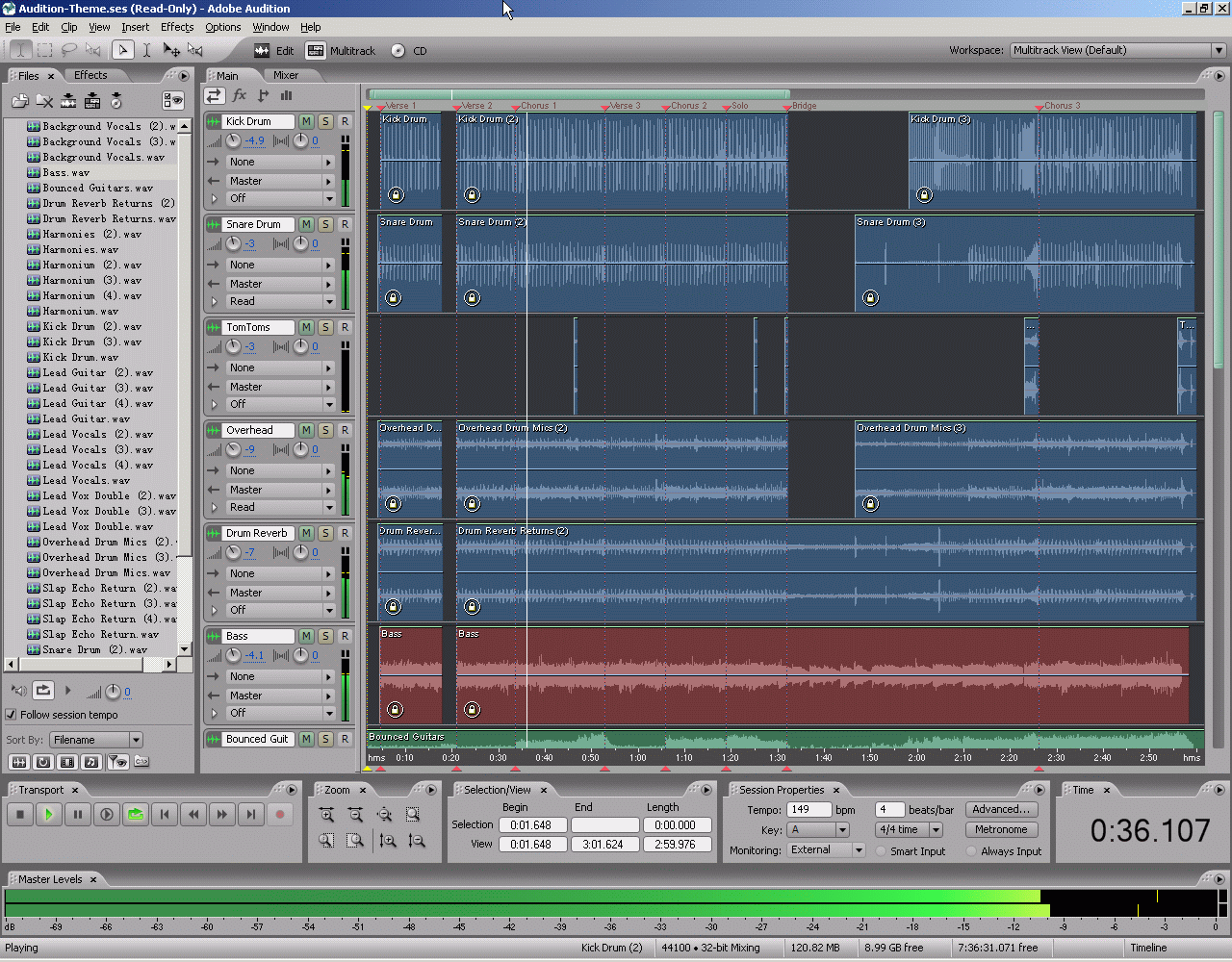The height and width of the screenshot is (962, 1232).
Task: Open Overhead output Master menu
Action: pos(279,490)
